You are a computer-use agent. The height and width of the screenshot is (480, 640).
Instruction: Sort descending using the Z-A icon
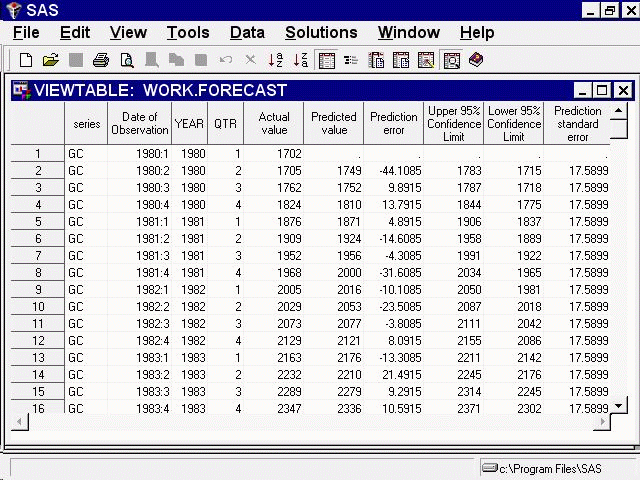(x=301, y=61)
